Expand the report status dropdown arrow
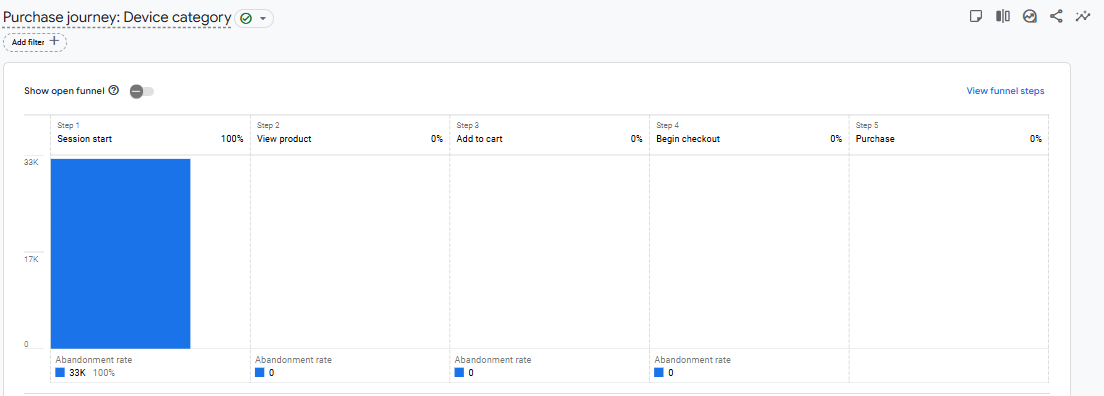The image size is (1104, 396). [x=263, y=19]
